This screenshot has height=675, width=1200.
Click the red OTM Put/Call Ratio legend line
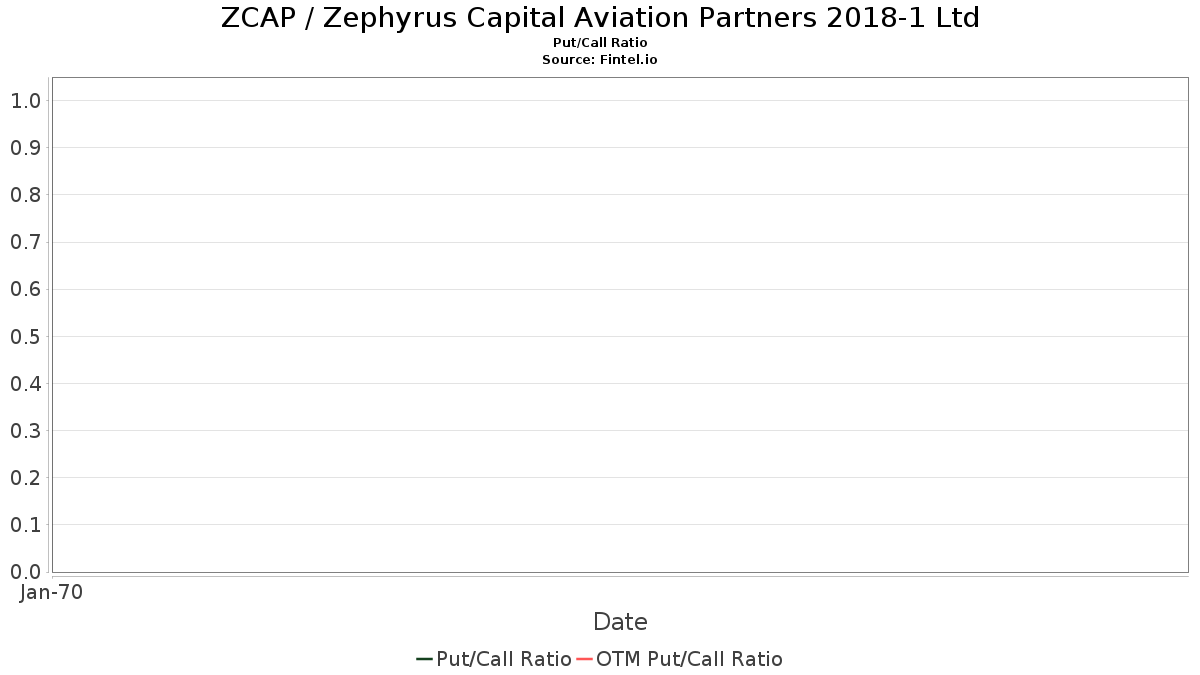[584, 659]
